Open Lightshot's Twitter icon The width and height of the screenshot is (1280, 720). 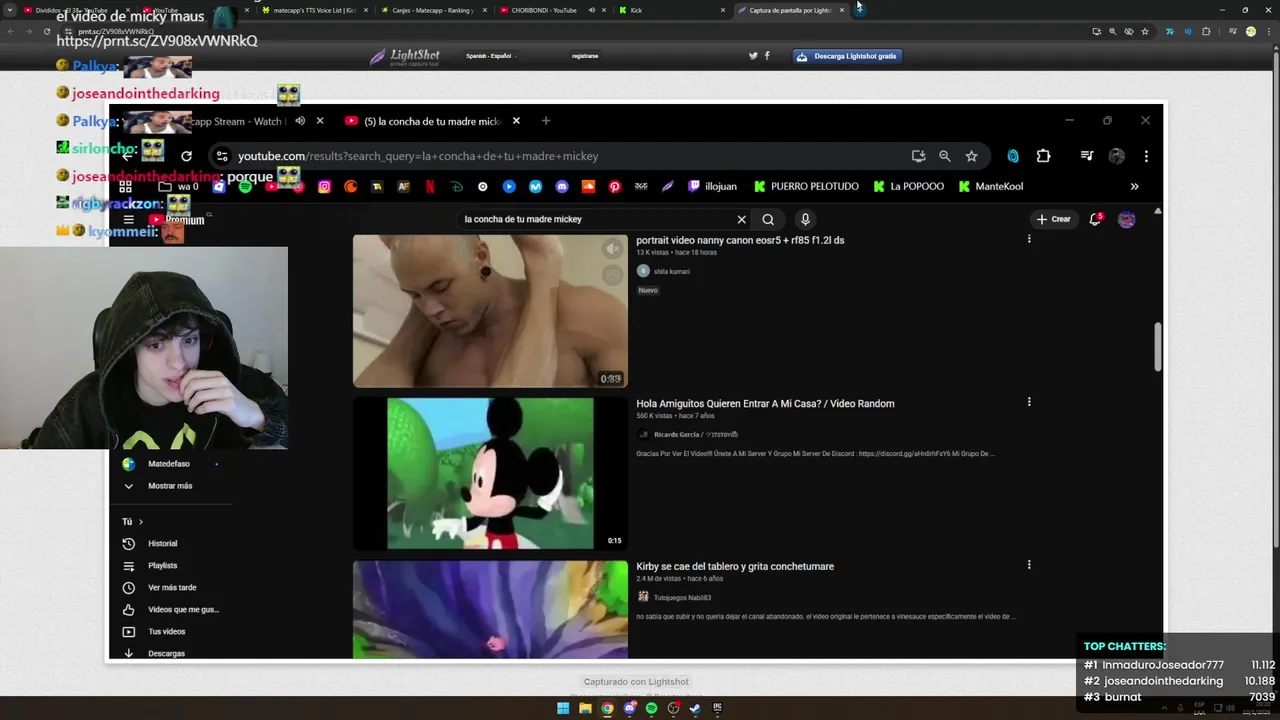pyautogui.click(x=753, y=56)
